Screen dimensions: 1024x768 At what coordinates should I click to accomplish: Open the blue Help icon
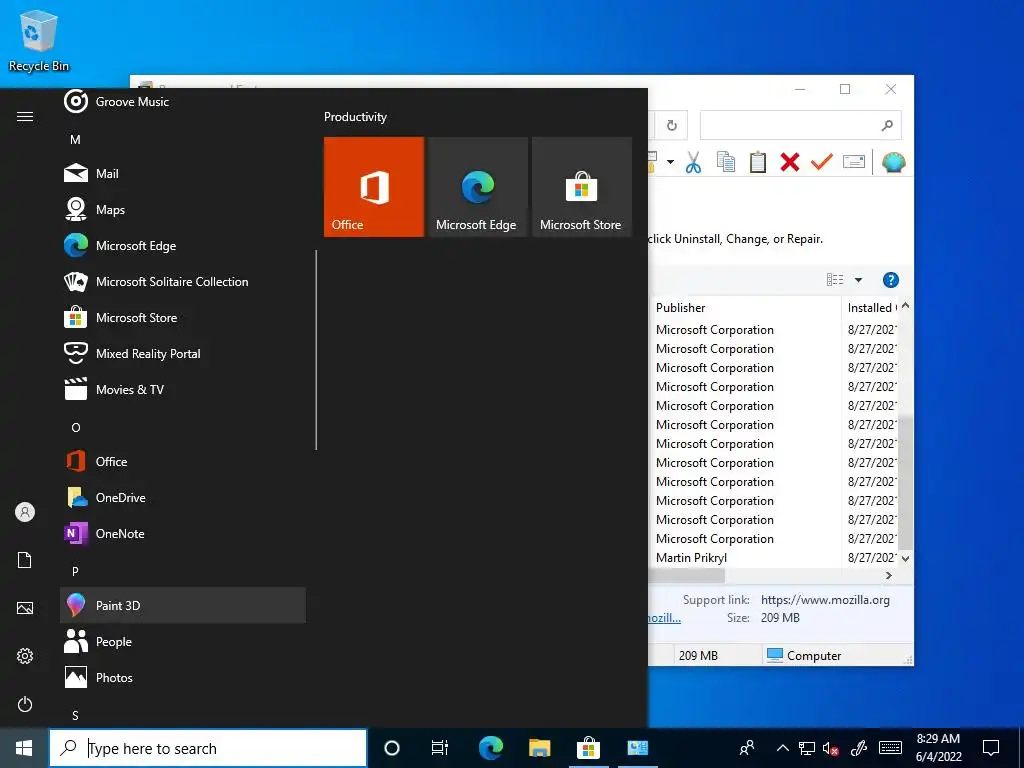coord(891,280)
